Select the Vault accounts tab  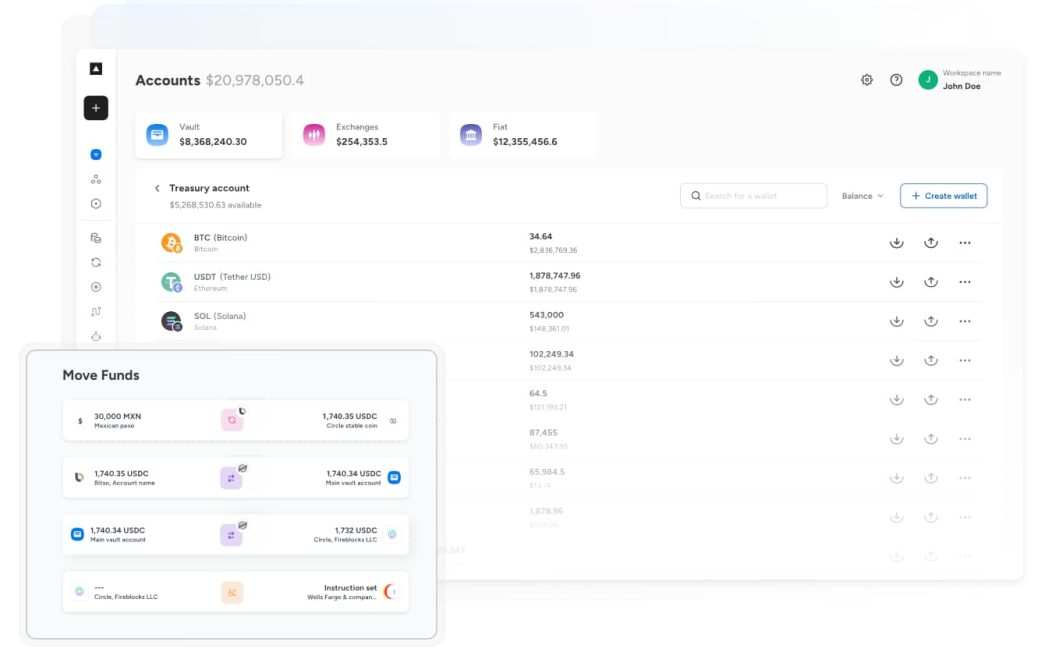[209, 135]
